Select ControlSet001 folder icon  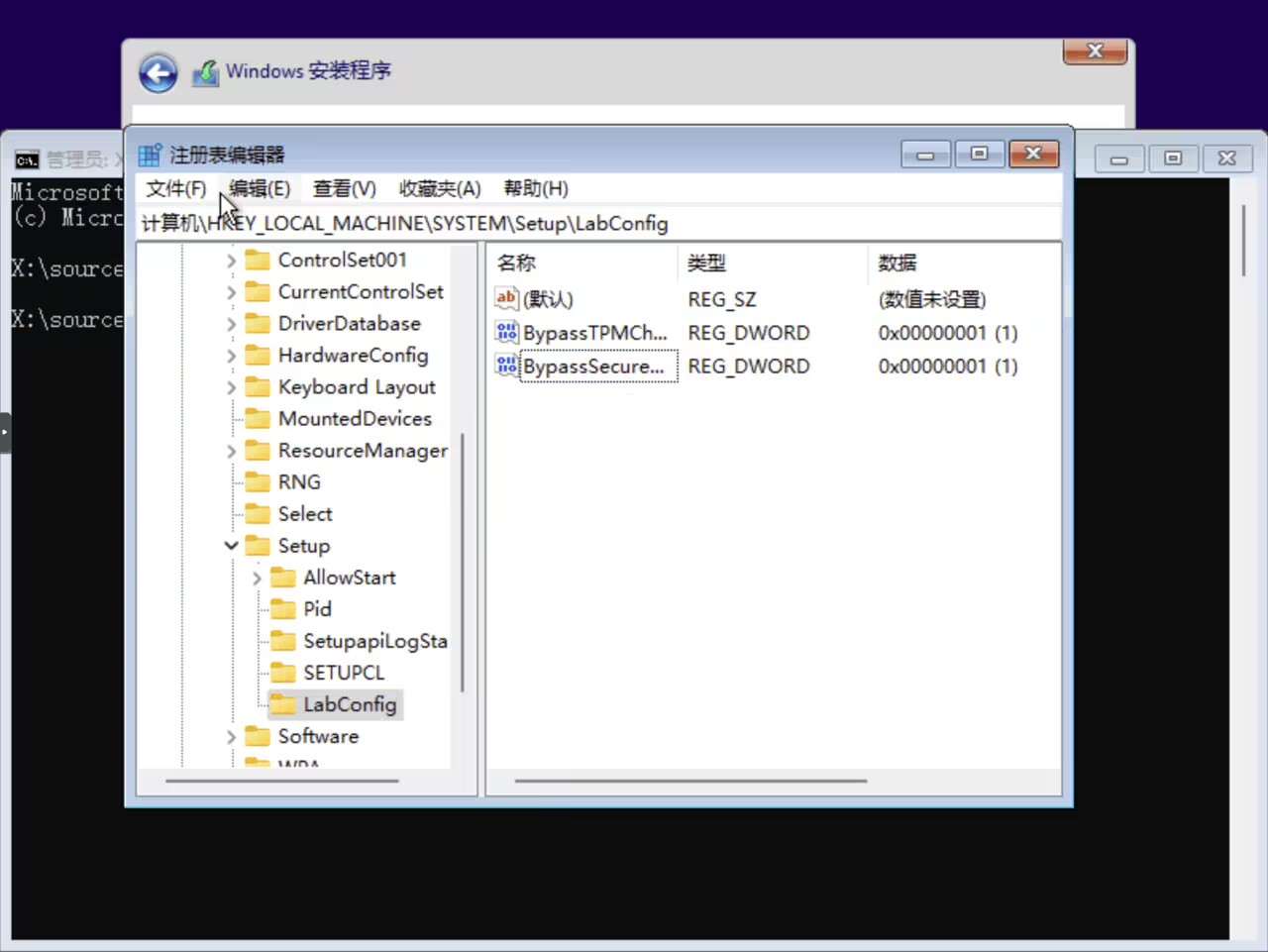coord(258,260)
